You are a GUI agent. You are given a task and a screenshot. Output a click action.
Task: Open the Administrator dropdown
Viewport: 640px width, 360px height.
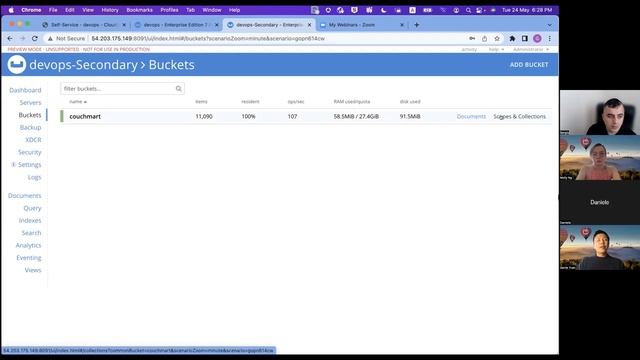tap(531, 49)
